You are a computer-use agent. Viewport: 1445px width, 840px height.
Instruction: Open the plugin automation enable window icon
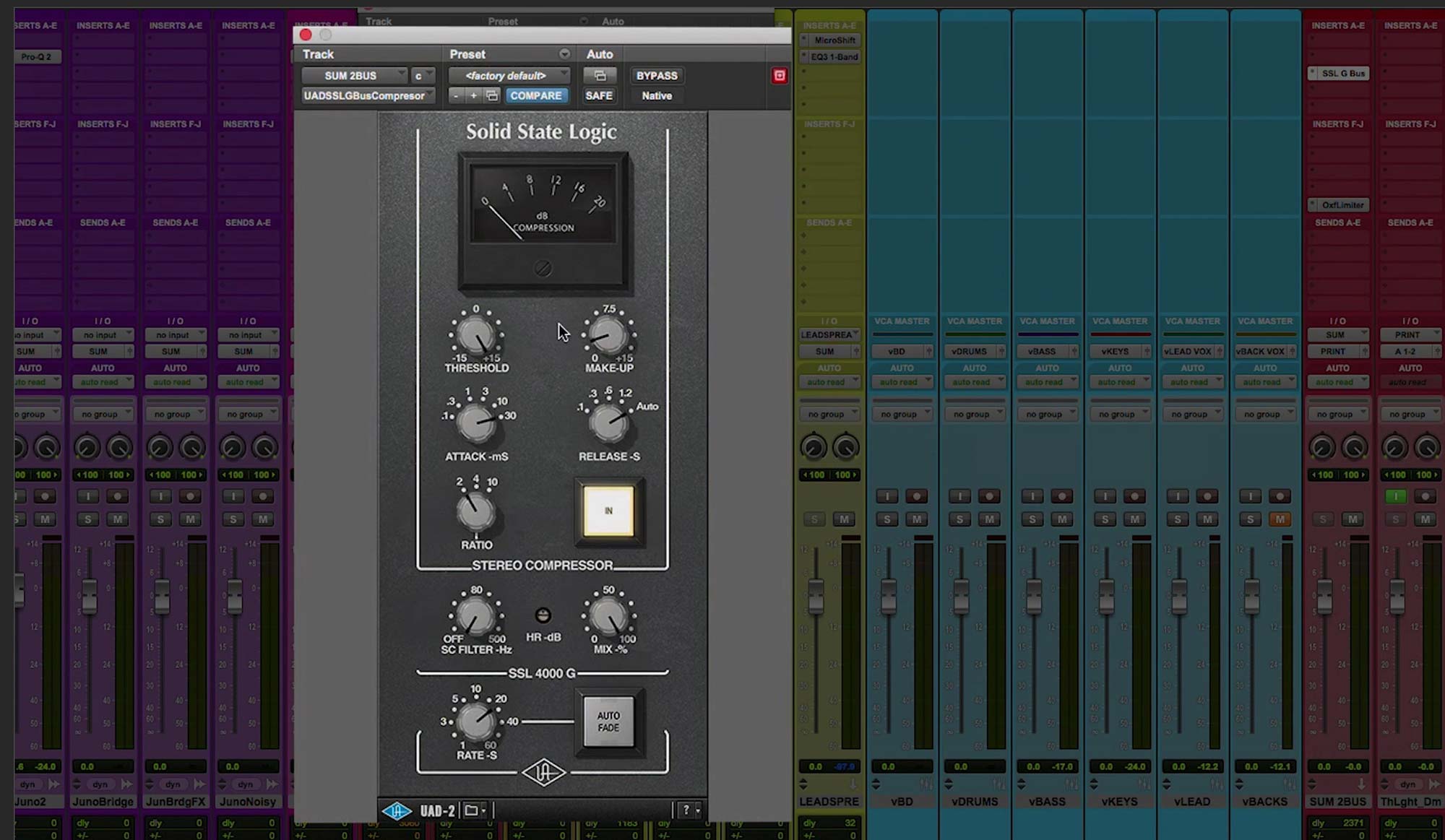coord(600,76)
